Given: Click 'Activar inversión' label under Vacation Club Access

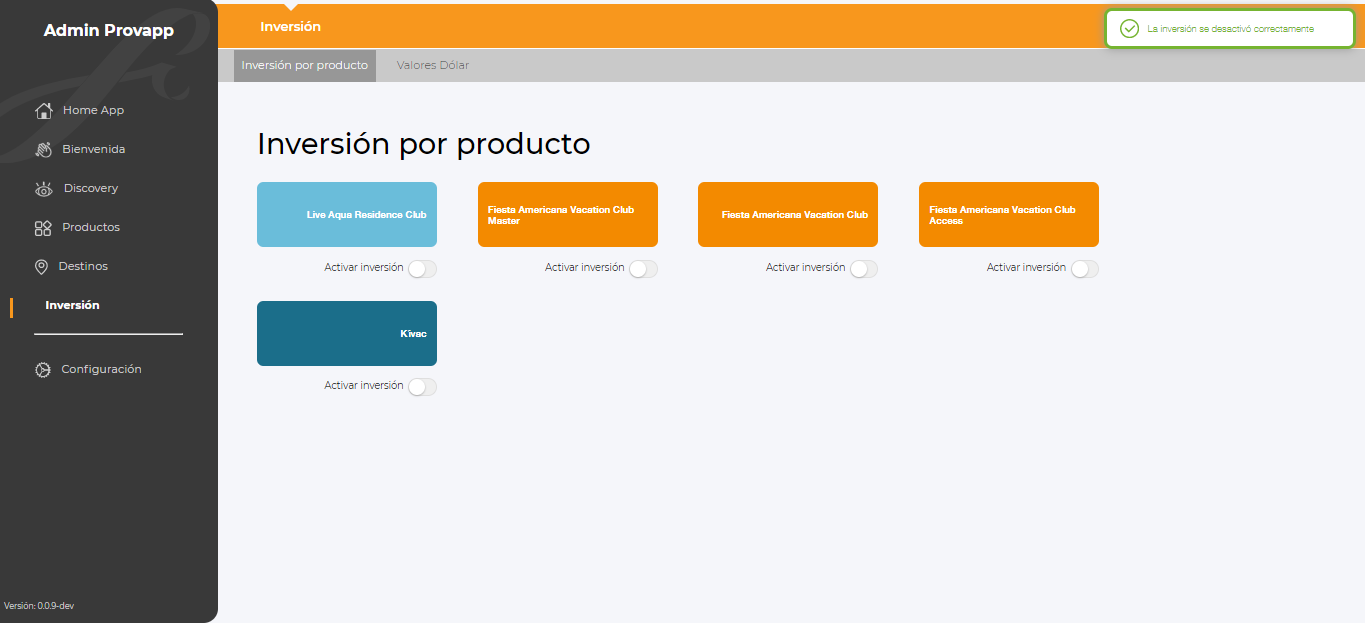Looking at the screenshot, I should tap(1027, 268).
